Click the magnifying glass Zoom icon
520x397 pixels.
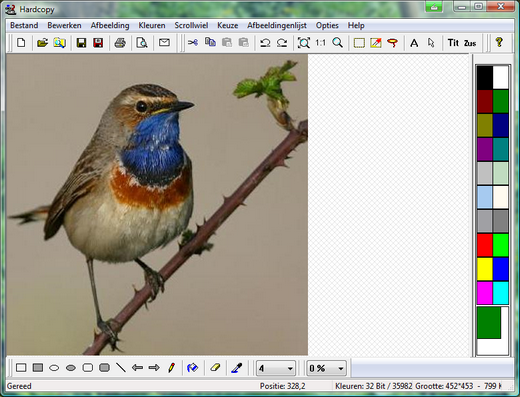(x=338, y=43)
